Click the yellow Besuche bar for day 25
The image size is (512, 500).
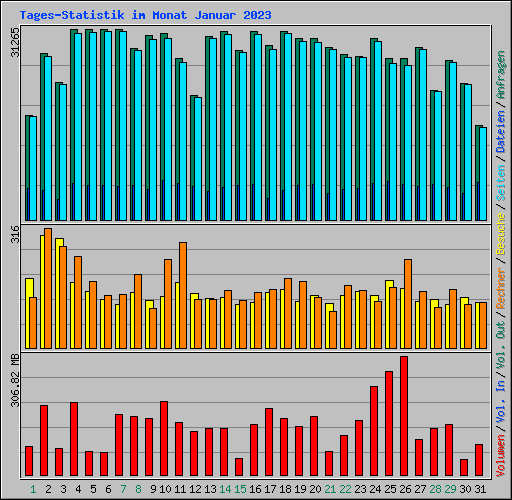(387, 314)
